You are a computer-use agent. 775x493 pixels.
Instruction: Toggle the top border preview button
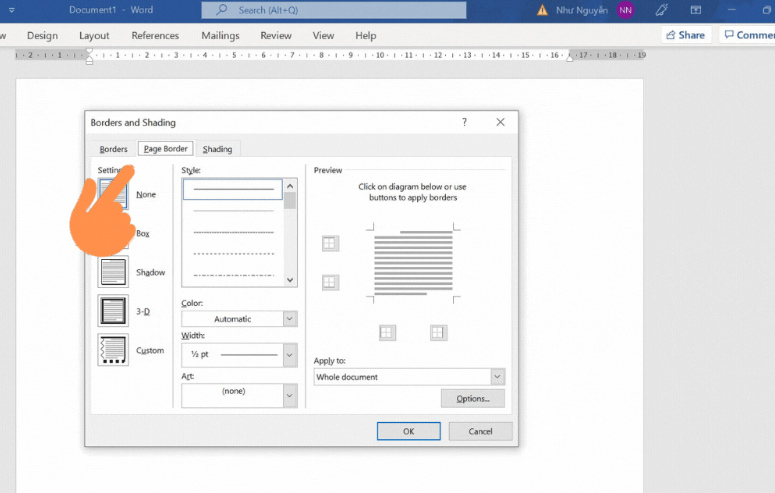pos(330,243)
